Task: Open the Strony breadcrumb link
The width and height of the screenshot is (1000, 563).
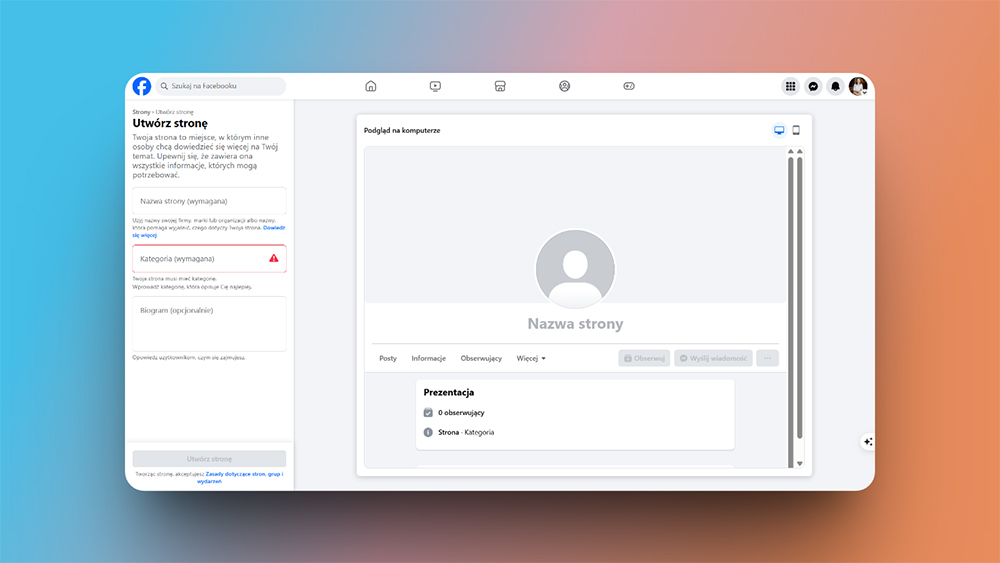Action: coord(141,112)
